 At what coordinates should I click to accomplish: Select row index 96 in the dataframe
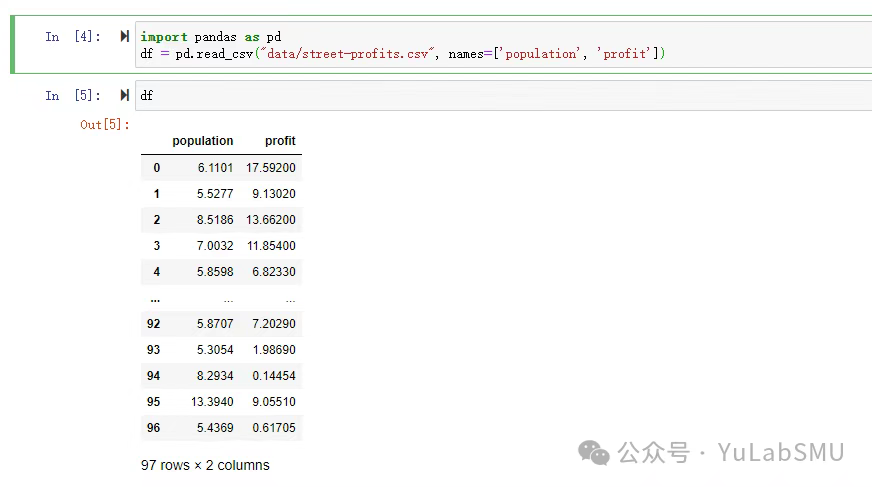pos(153,428)
